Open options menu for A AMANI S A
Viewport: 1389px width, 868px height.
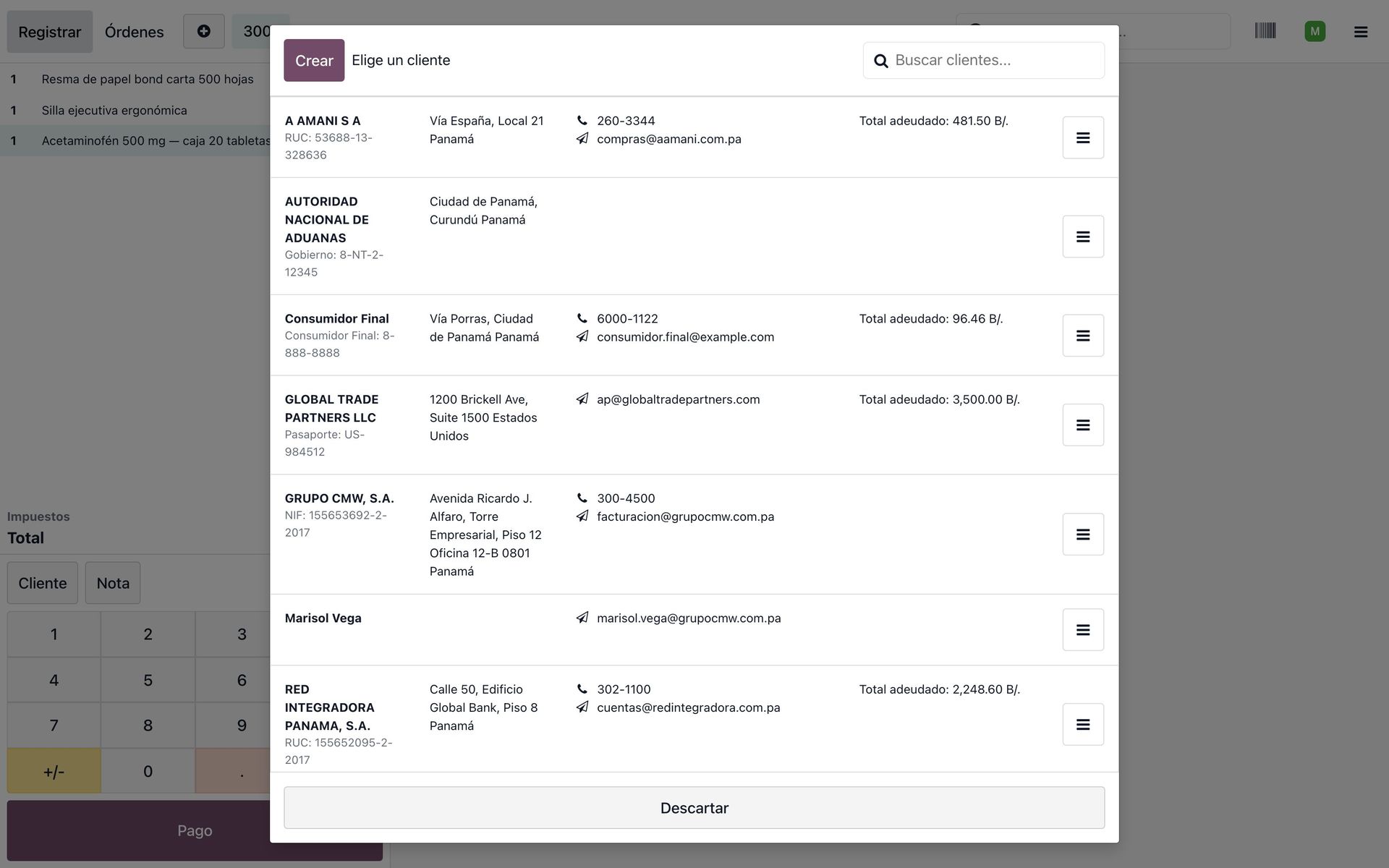(1083, 137)
